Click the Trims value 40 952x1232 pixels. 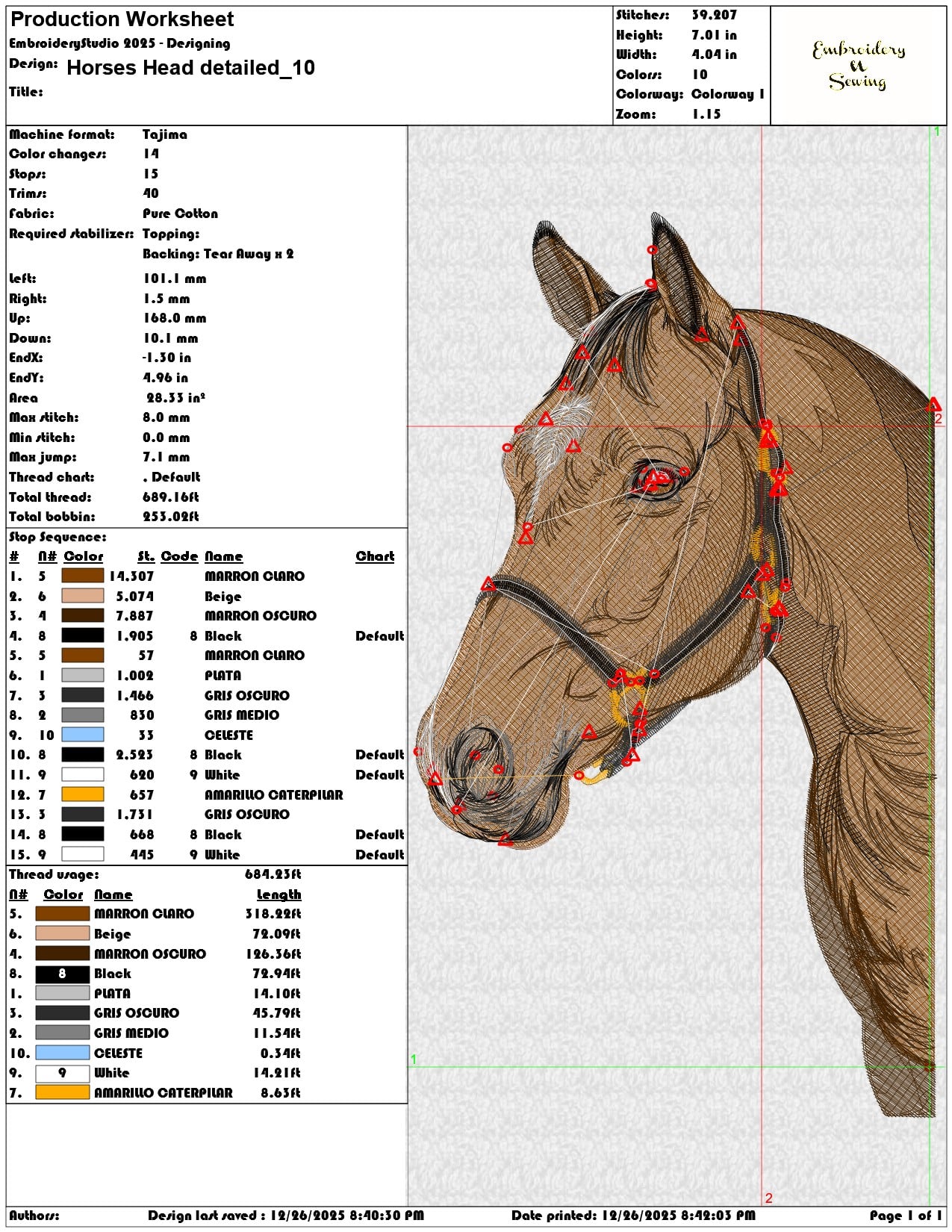pyautogui.click(x=151, y=193)
